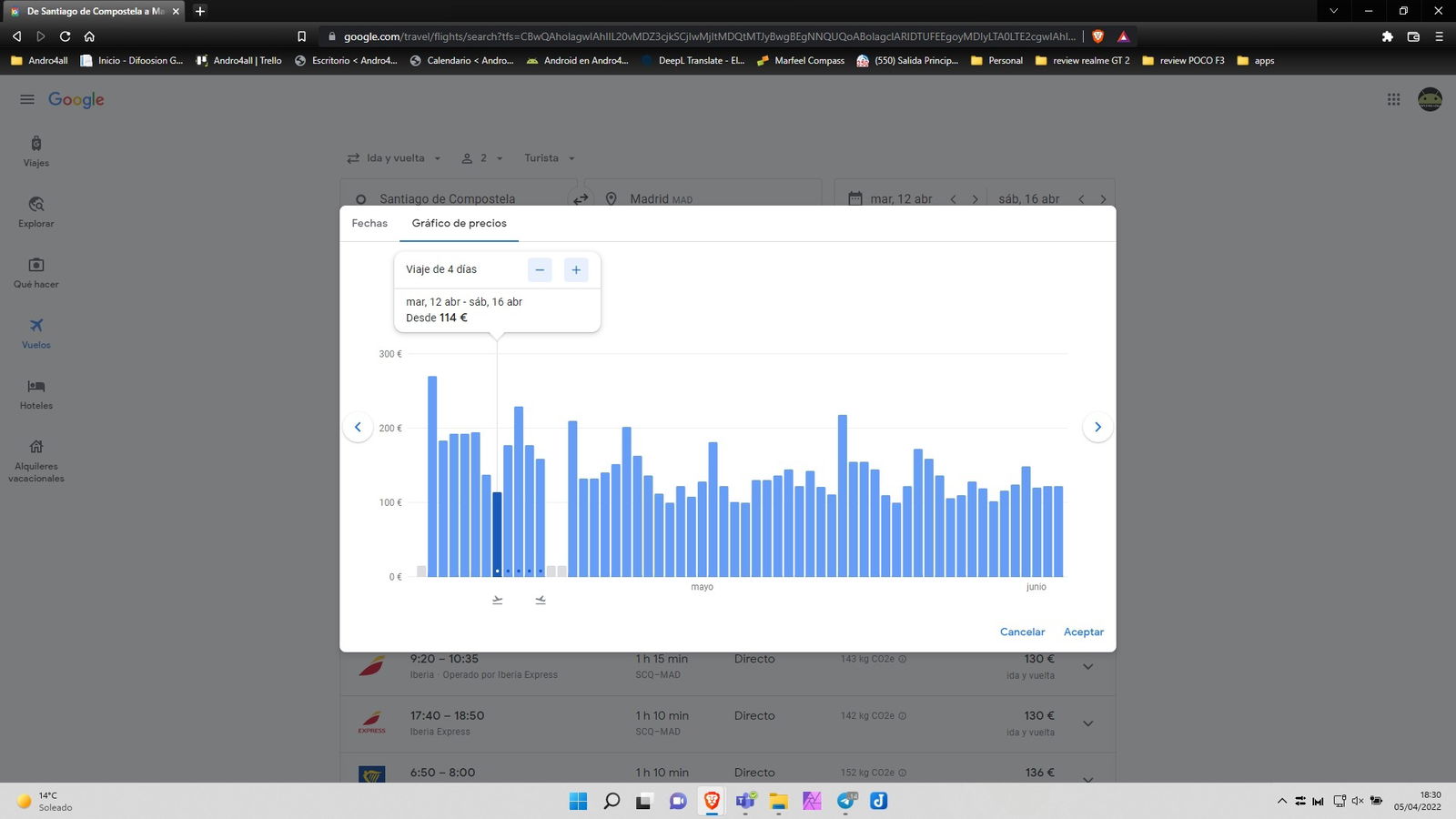Open the main hamburger menu
The height and width of the screenshot is (819, 1456).
[x=27, y=99]
